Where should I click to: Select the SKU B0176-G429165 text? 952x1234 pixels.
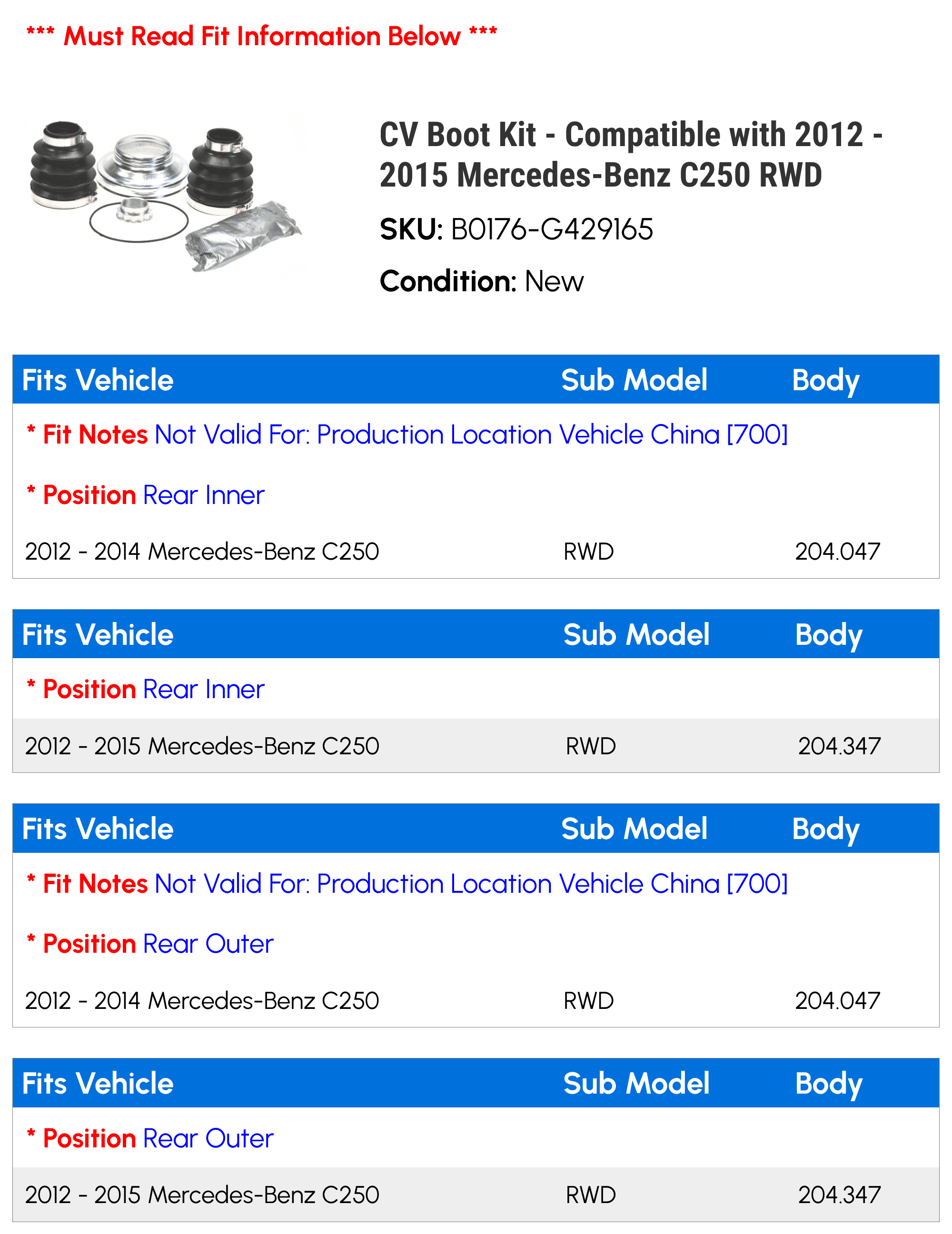point(516,229)
